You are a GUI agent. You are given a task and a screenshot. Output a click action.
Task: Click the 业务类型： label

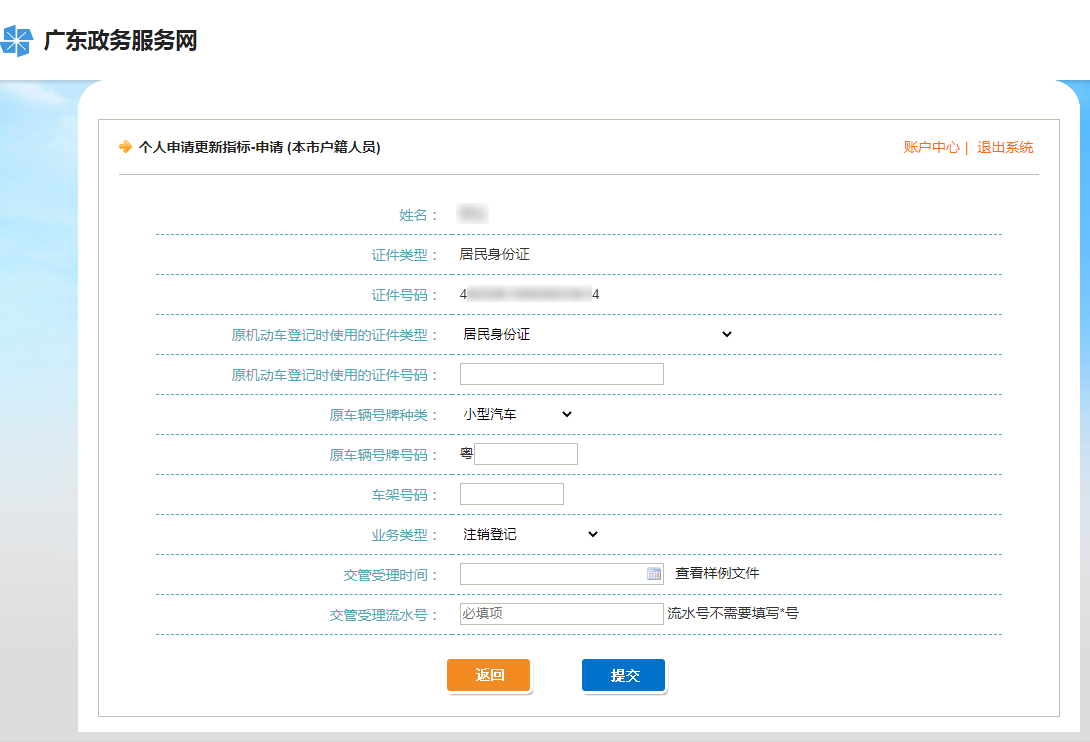405,535
